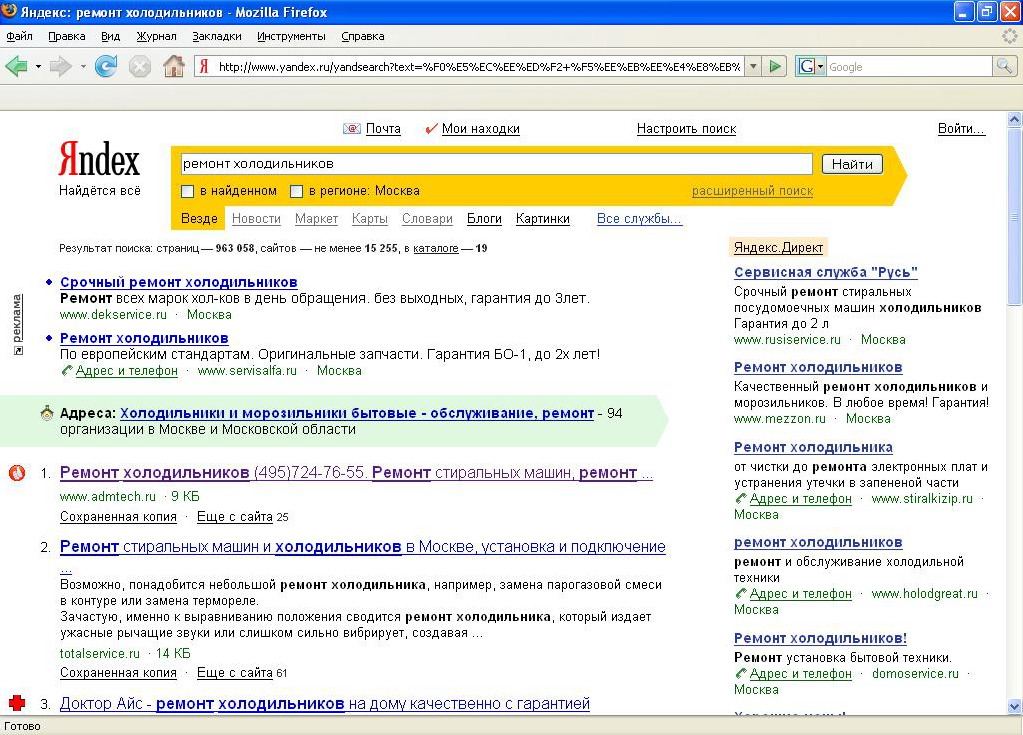Click the Yandex logo

pos(99,160)
